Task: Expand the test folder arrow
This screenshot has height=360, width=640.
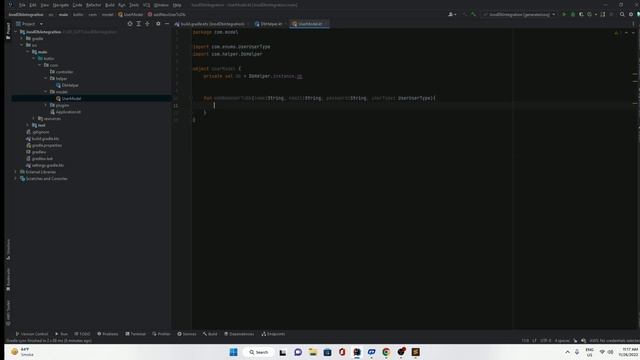Action: [x=28, y=125]
